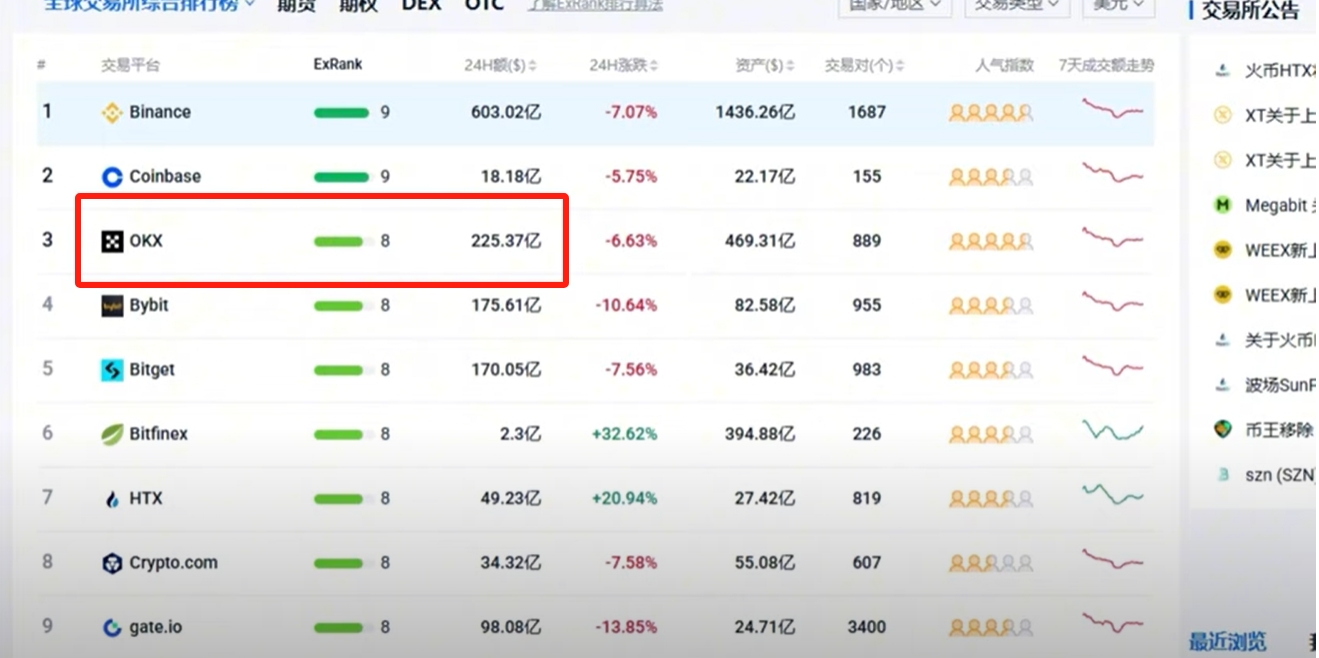Open the Bybit logo icon

(x=112, y=305)
